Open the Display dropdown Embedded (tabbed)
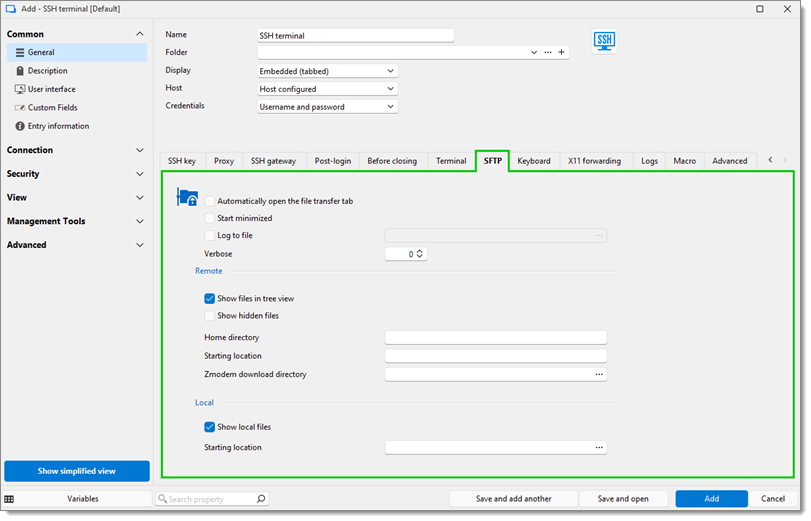This screenshot has height=521, width=811. click(327, 71)
